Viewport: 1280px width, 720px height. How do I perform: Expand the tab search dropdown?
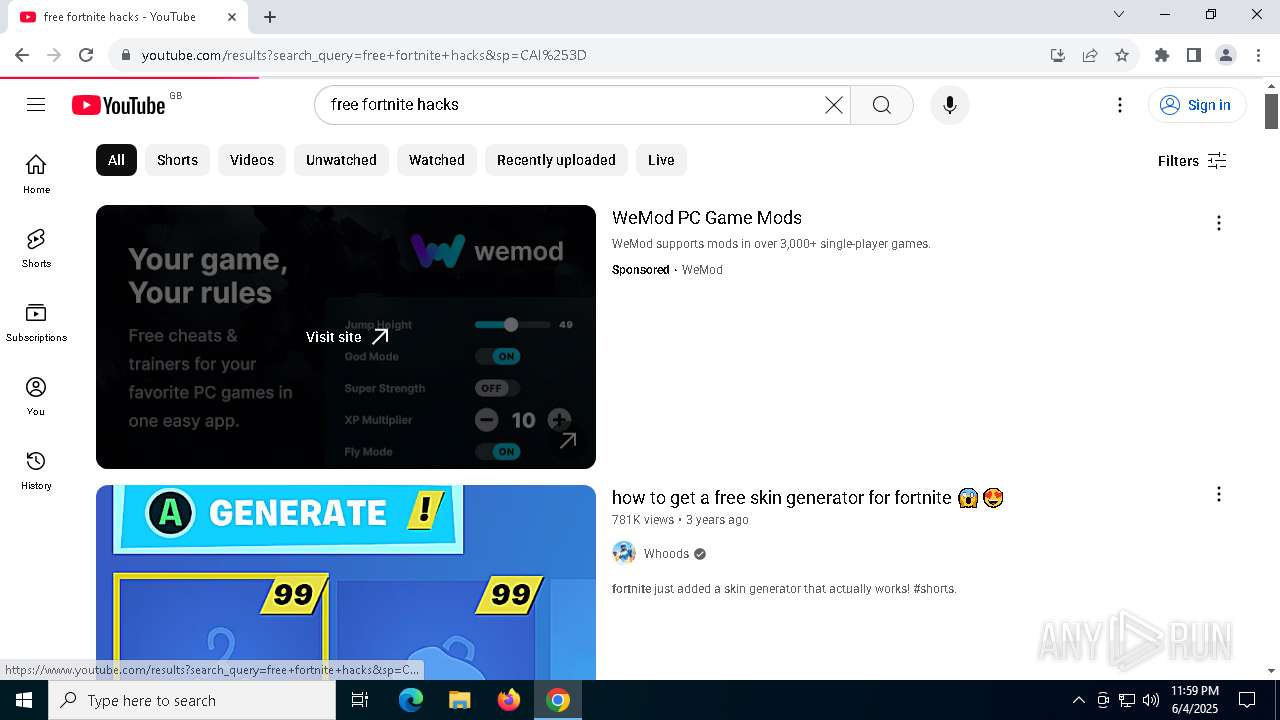[x=1119, y=14]
